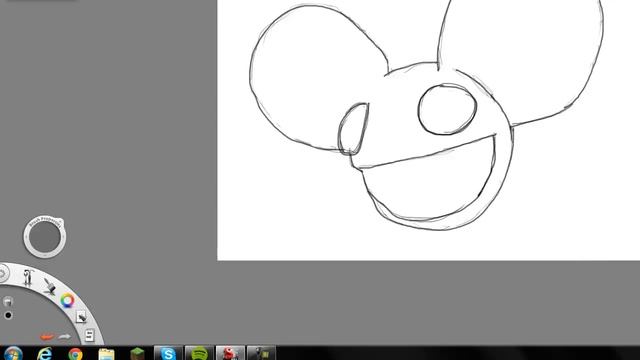Viewport: 640px width, 360px height.
Task: Switch to Skype in the taskbar
Action: point(168,353)
